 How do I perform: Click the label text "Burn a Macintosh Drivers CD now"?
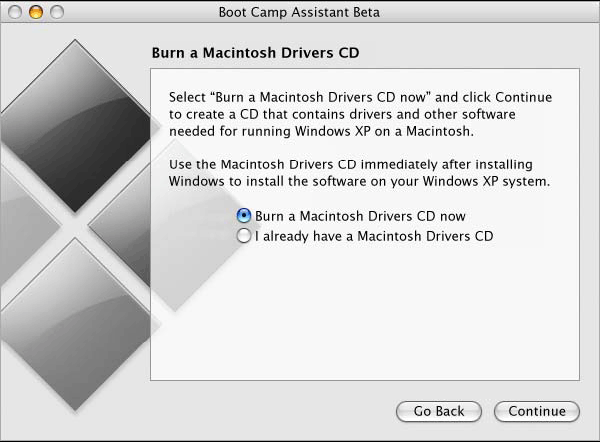coord(360,216)
